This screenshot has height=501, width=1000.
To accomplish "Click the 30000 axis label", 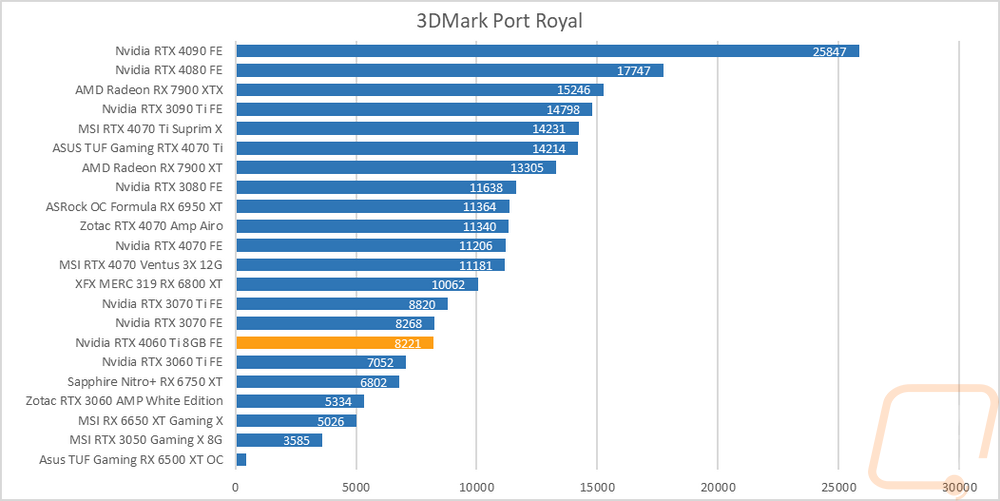I will coord(959,488).
